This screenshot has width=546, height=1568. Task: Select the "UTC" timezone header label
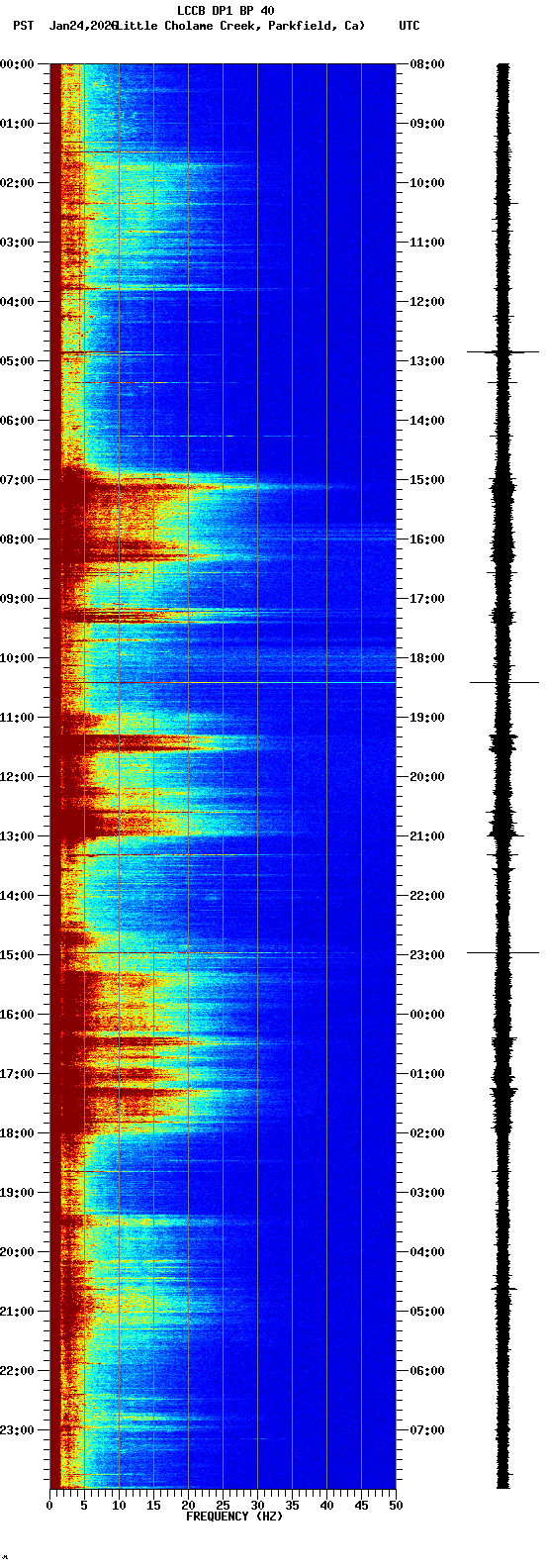409,25
